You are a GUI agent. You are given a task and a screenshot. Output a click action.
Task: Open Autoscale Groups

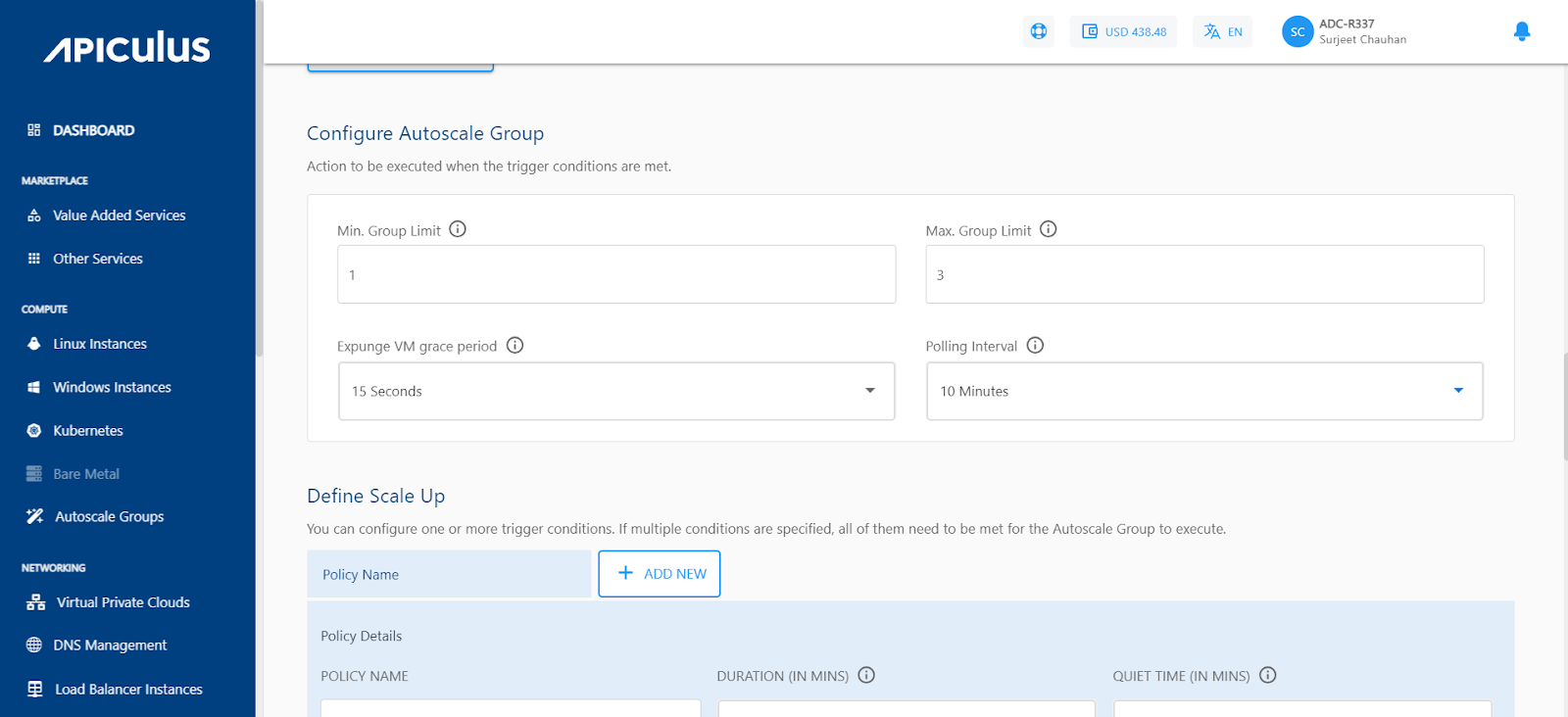pos(110,516)
